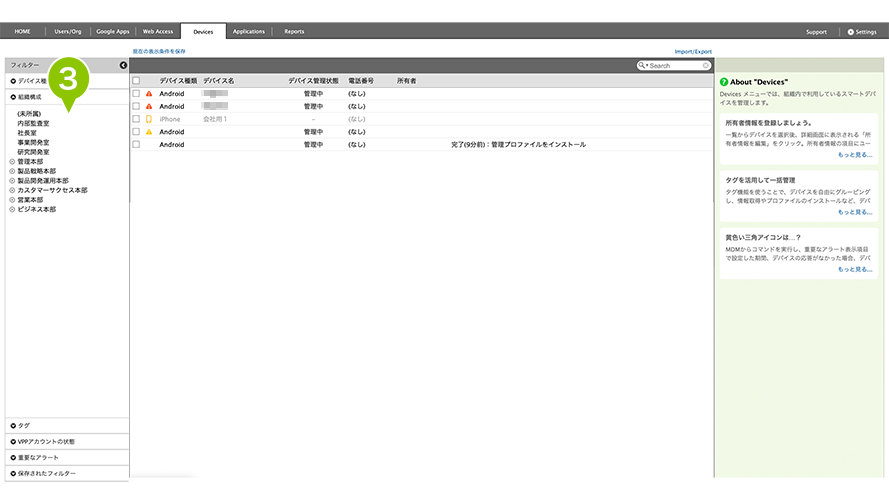Click もっと見る under 黄色い三角アイコンは
Screen dimensions: 889x500
coord(855,269)
